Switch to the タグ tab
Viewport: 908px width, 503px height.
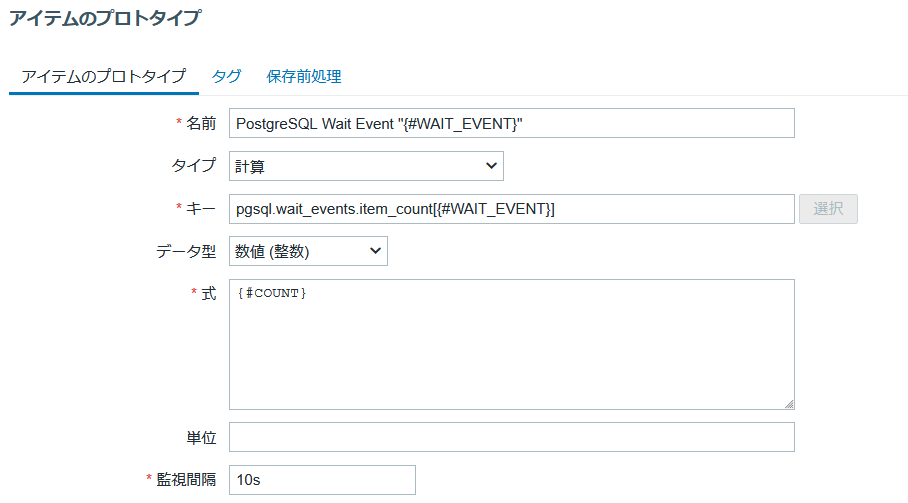pos(226,76)
